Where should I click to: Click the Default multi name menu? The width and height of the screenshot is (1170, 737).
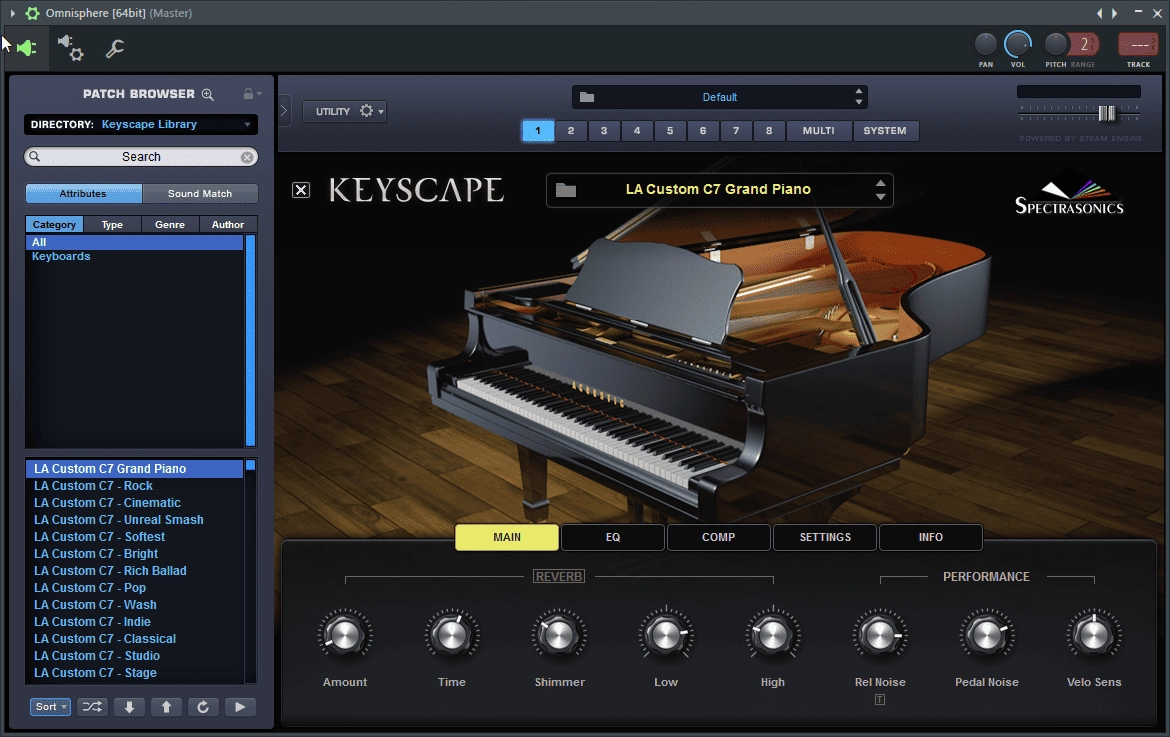(x=720, y=97)
